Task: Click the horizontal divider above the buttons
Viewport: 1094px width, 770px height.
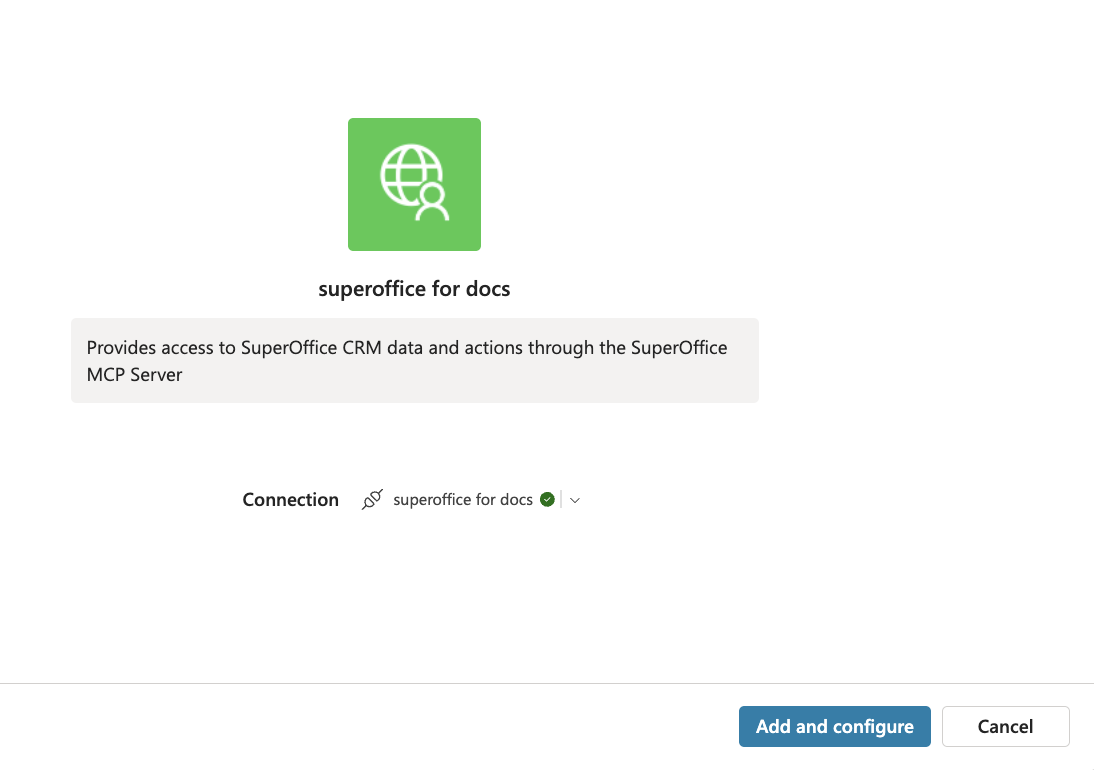Action: pos(547,684)
